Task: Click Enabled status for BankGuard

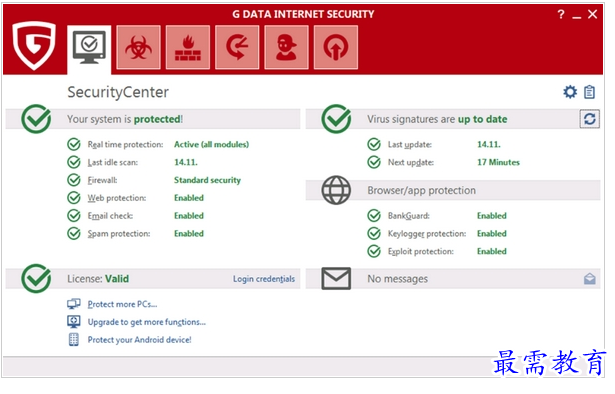Action: click(492, 216)
